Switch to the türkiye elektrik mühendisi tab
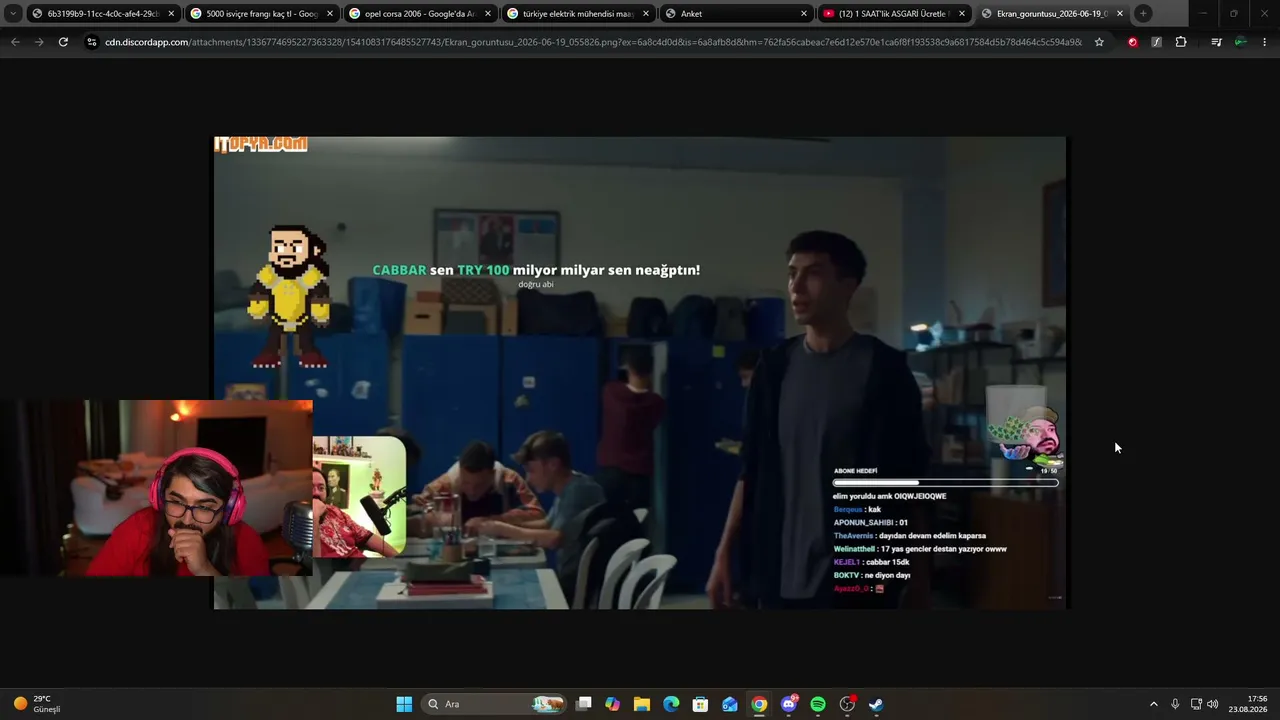This screenshot has height=720, width=1280. point(578,14)
